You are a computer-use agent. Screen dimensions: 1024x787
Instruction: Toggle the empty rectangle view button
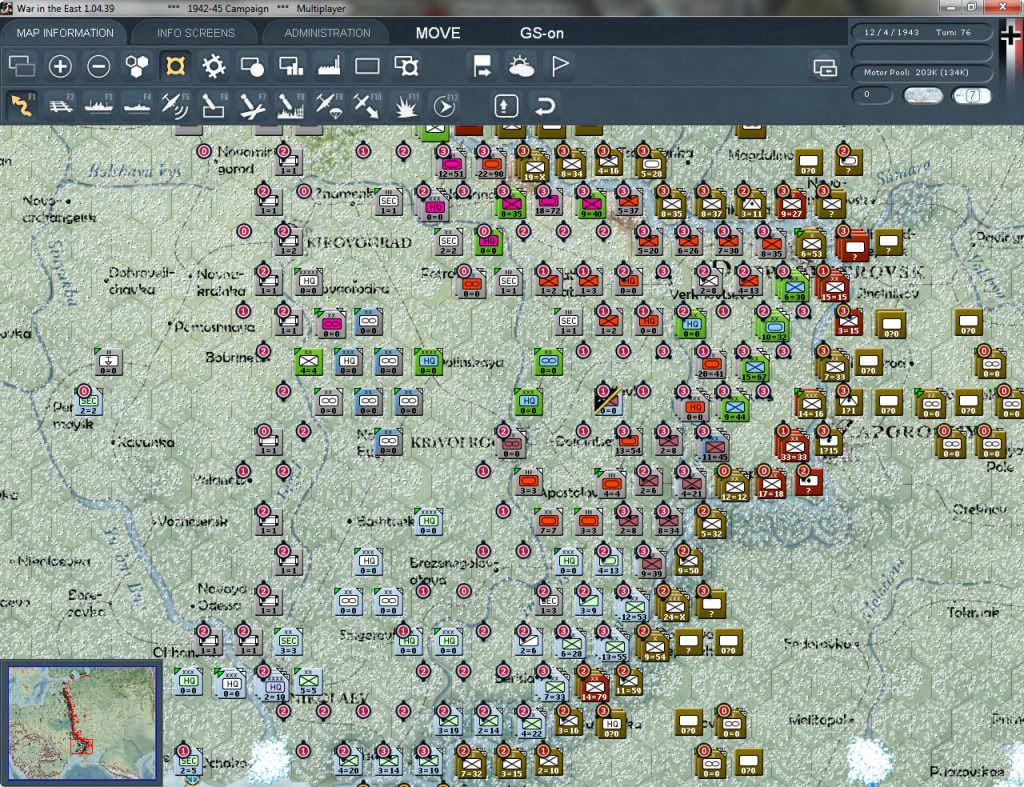click(x=367, y=66)
